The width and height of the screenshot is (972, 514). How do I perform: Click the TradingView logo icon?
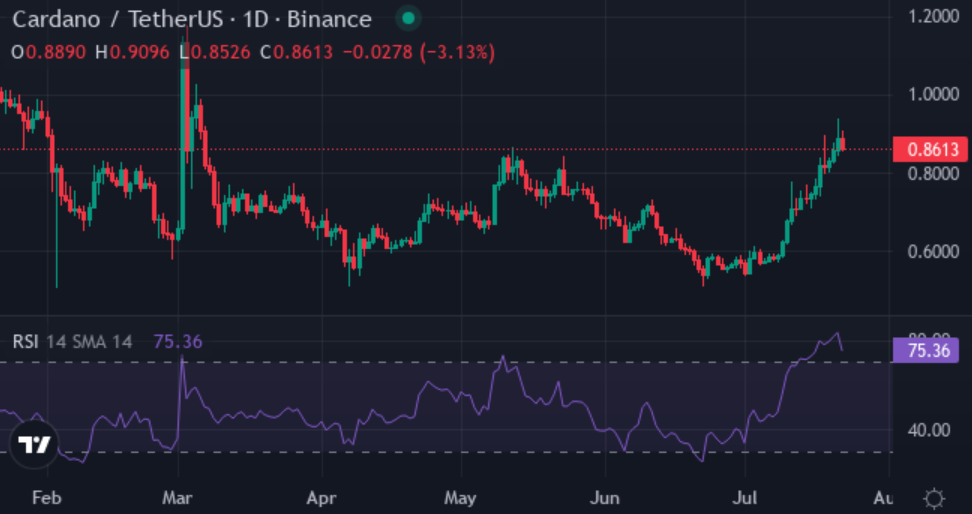[34, 444]
